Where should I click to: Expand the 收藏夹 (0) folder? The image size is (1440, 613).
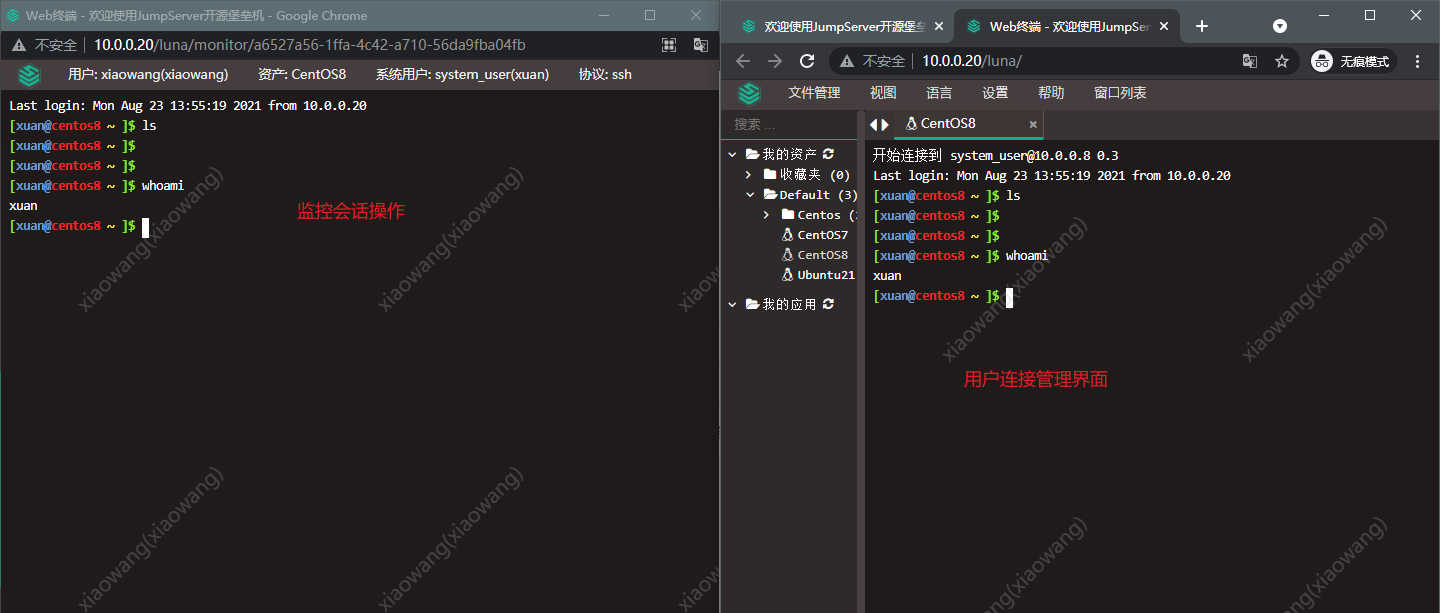tap(749, 174)
